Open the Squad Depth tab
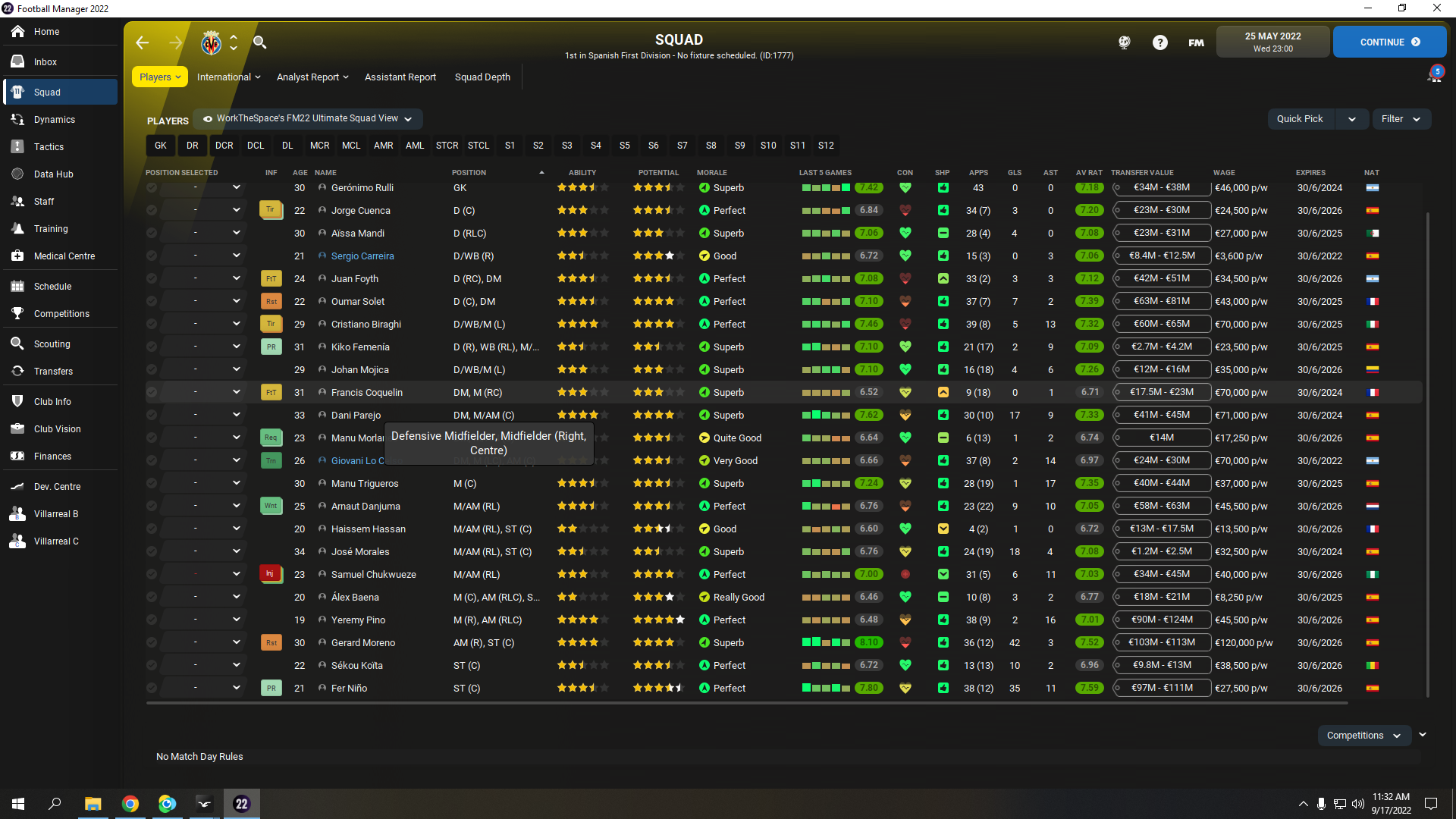Screen dimensions: 1456x819 [x=482, y=77]
